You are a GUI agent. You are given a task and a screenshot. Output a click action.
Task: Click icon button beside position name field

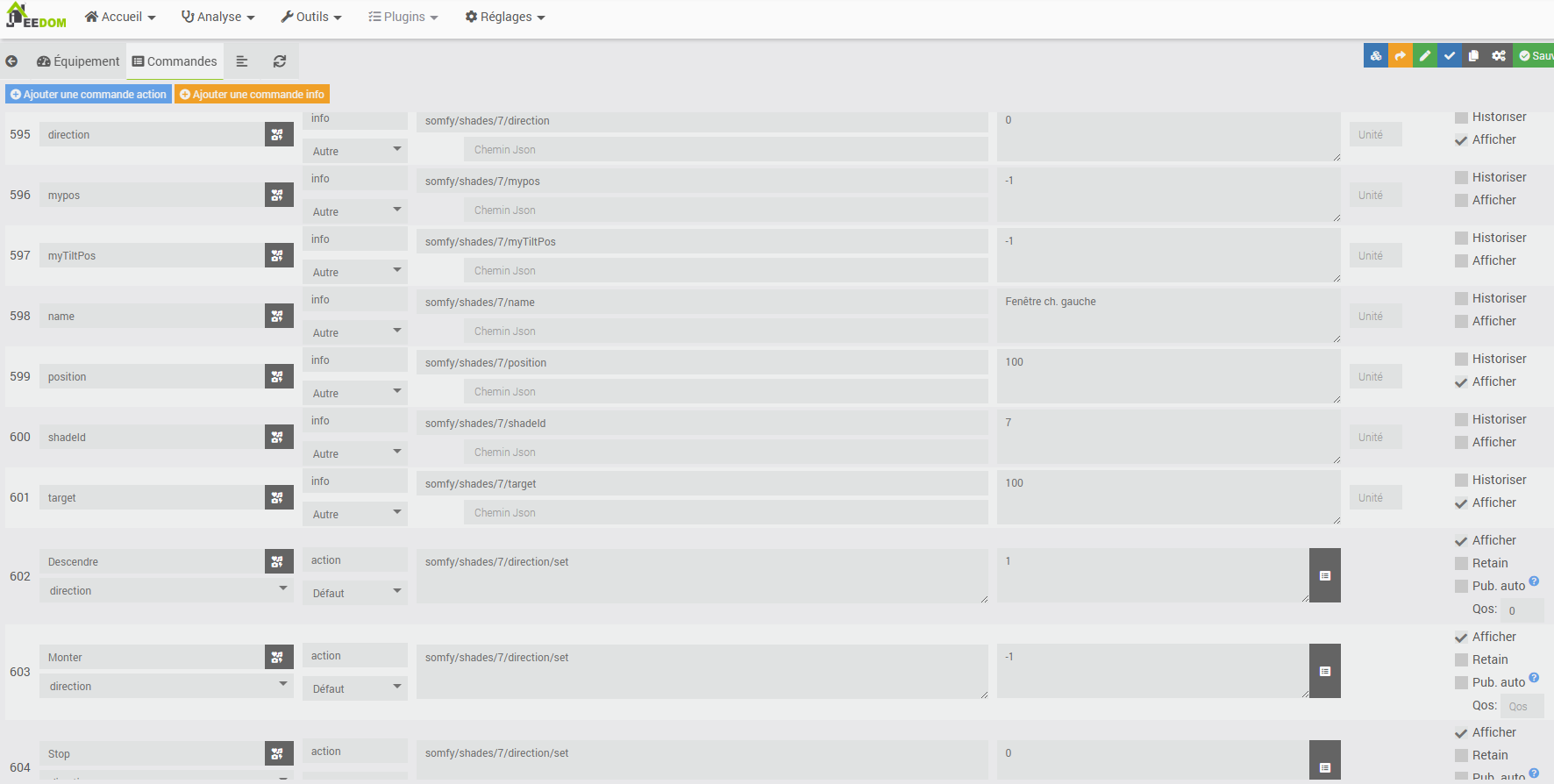pyautogui.click(x=279, y=376)
